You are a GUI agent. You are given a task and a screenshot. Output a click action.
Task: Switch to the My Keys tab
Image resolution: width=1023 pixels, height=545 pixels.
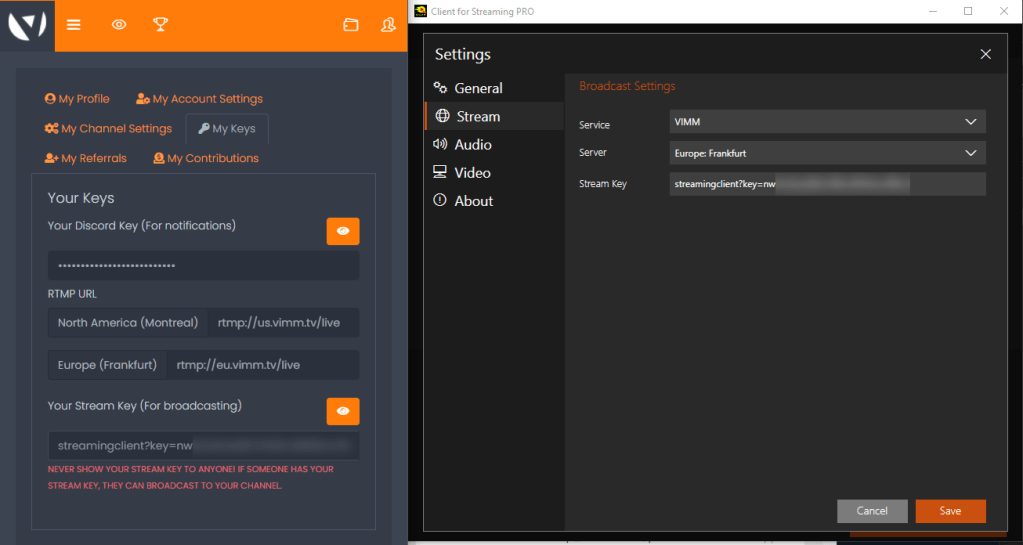[227, 129]
